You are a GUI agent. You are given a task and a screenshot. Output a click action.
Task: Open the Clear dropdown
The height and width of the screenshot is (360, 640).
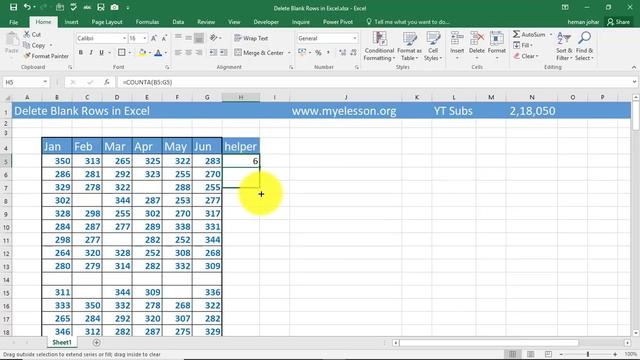(526, 56)
